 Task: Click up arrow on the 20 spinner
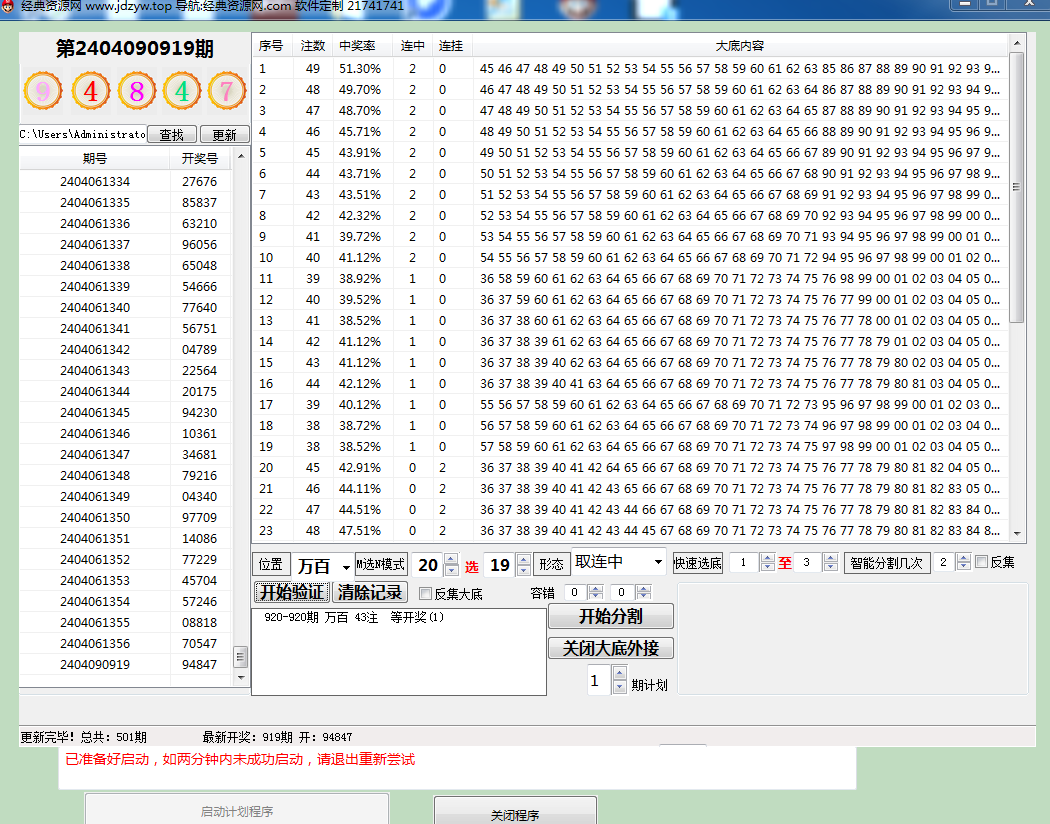[x=451, y=559]
